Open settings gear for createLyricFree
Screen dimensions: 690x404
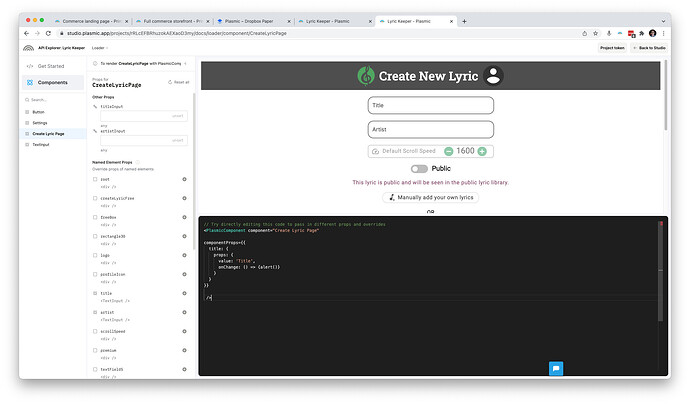[184, 198]
